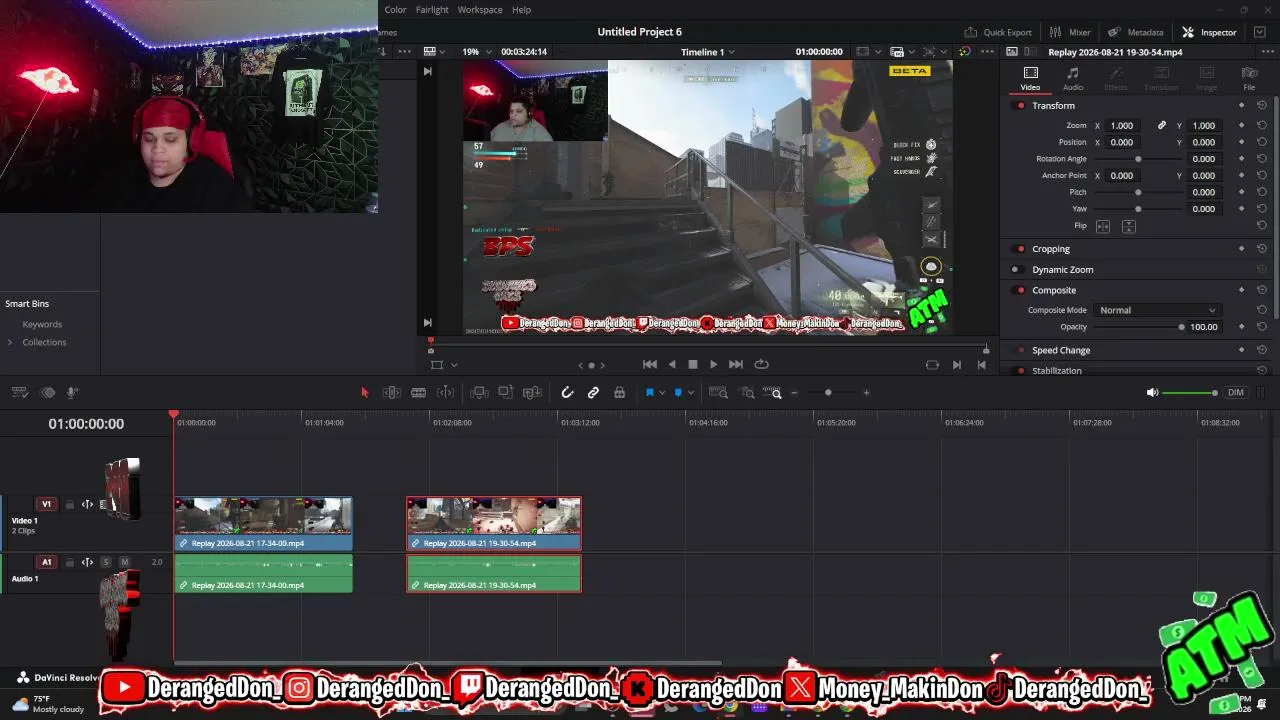Image resolution: width=1280 pixels, height=720 pixels.
Task: Click the Full Extent Zoom icon
Action: tap(718, 393)
